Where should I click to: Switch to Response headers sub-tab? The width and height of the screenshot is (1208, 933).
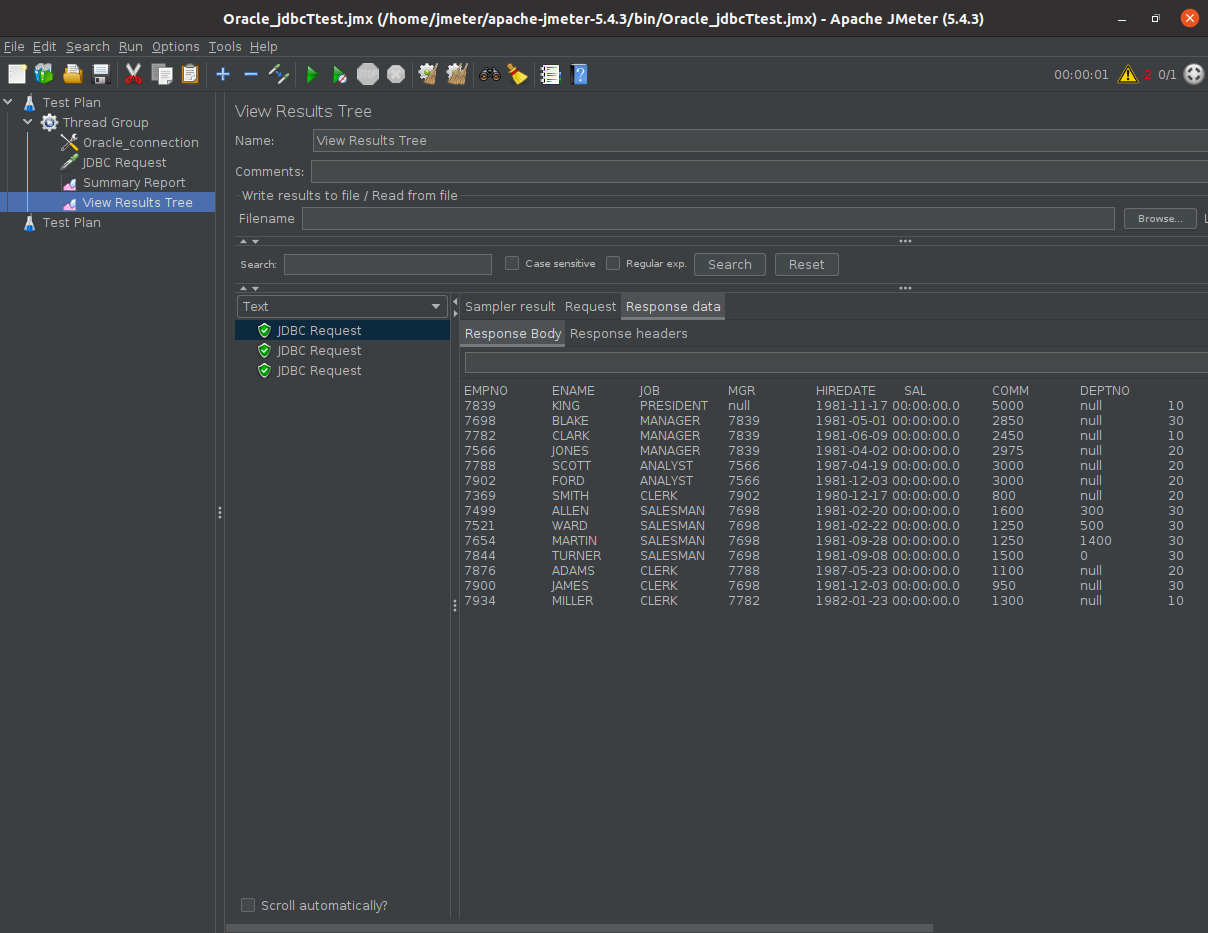[x=629, y=333]
